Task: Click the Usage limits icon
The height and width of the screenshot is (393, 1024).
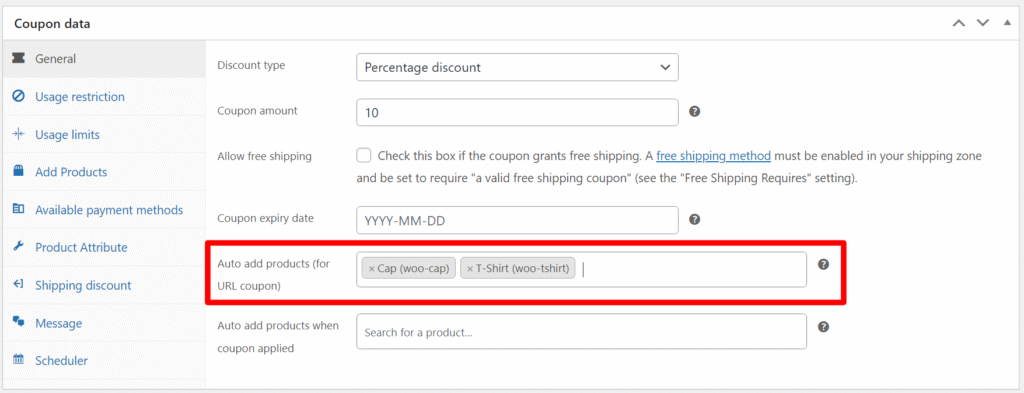Action: [18, 134]
